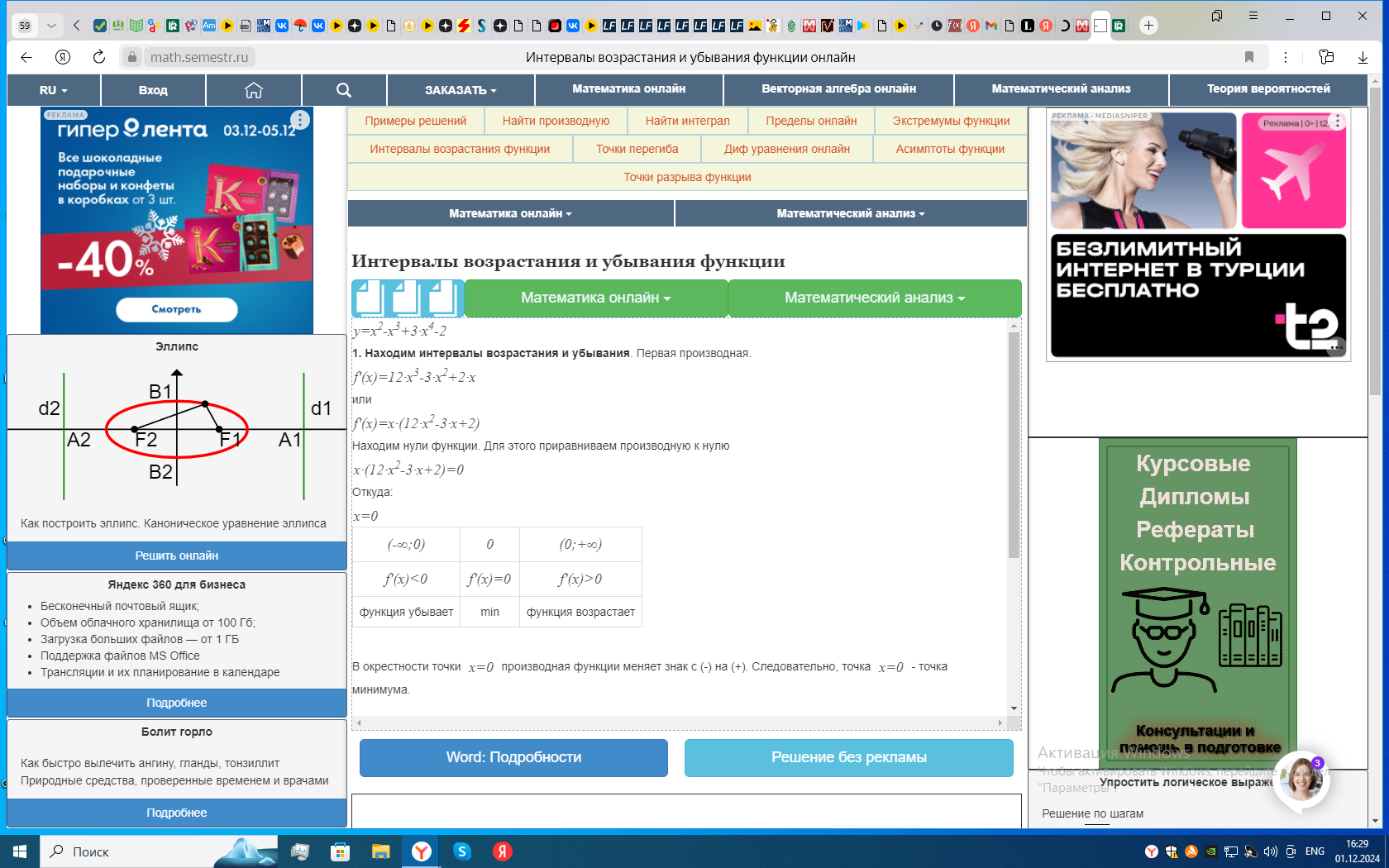Open top-bar Математический анализ menu item
Viewport: 1389px width, 868px height.
[1061, 89]
